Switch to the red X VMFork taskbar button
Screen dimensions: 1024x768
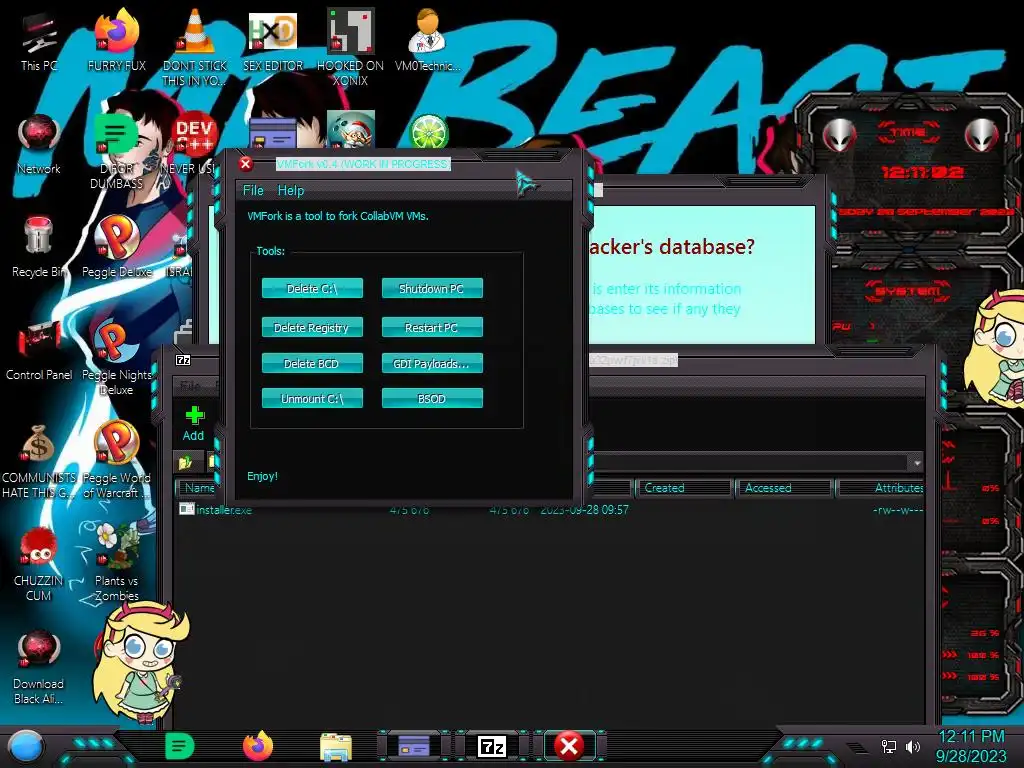tap(569, 746)
